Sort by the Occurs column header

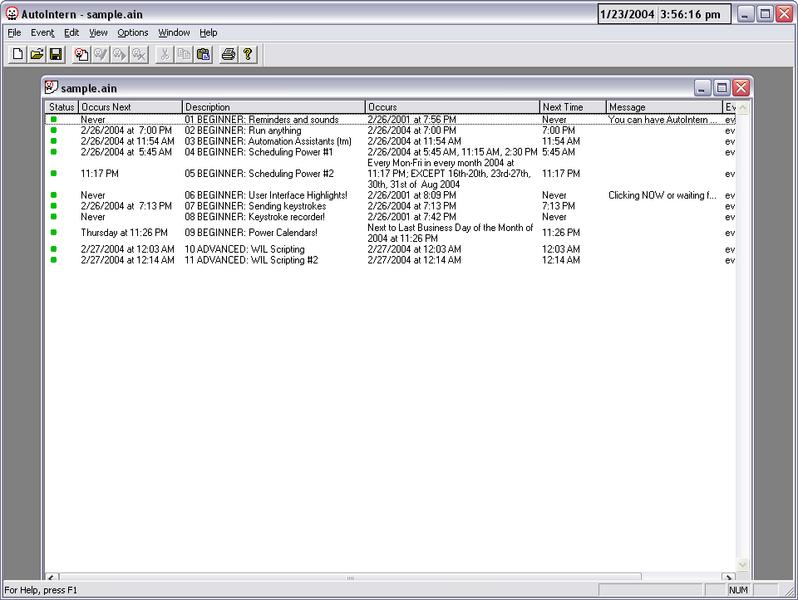tap(452, 107)
